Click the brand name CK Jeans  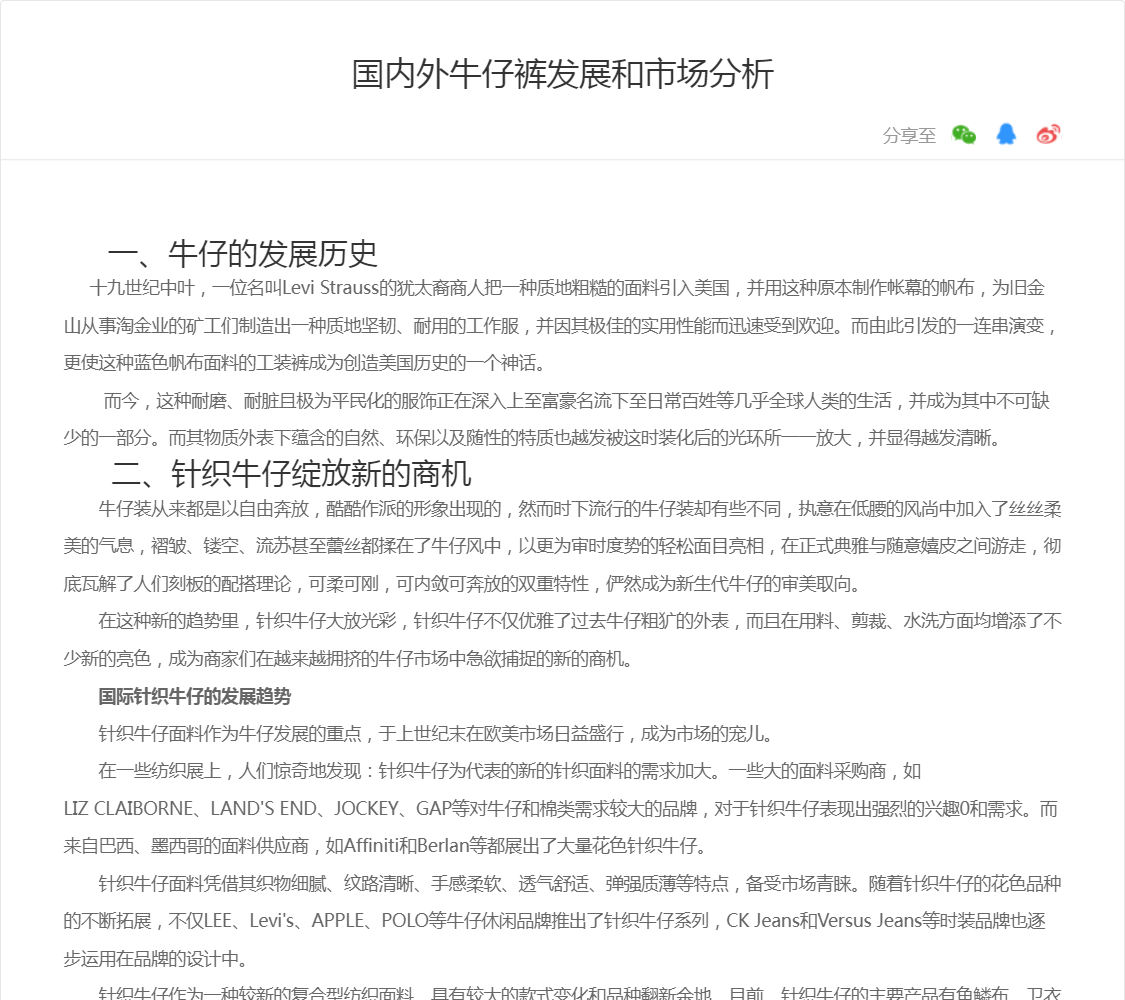763,920
